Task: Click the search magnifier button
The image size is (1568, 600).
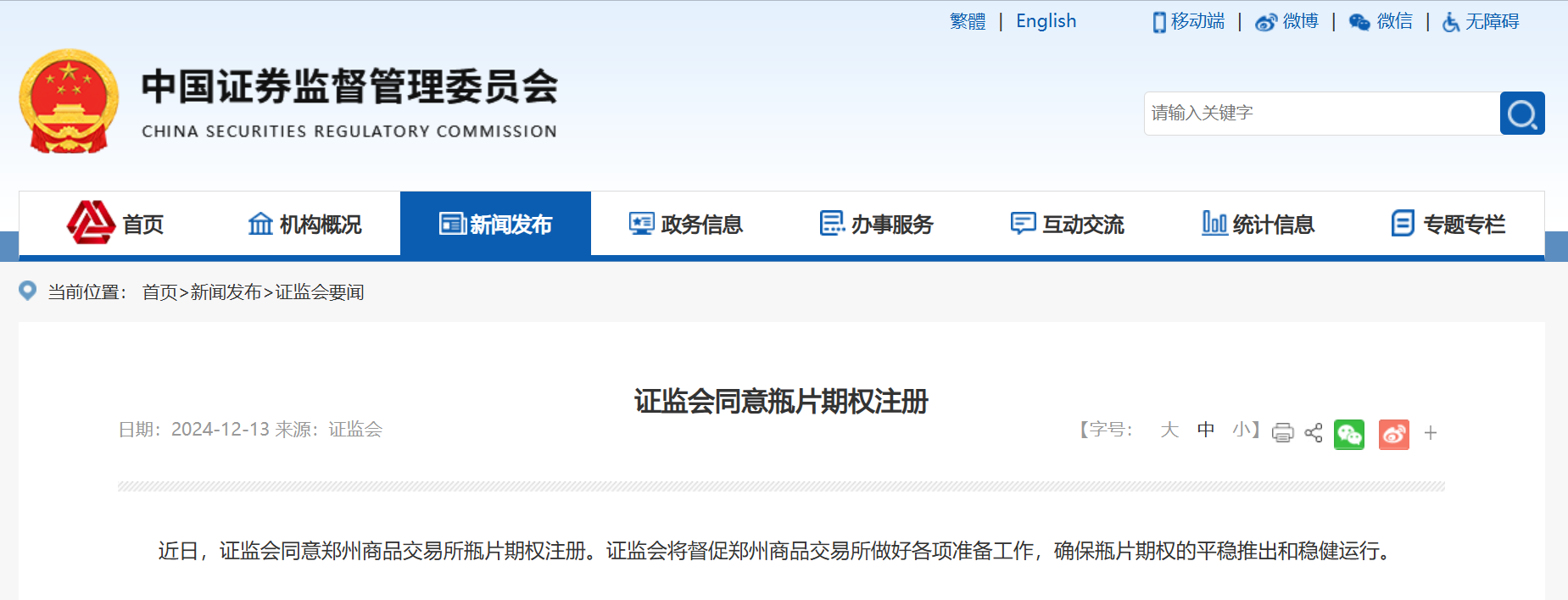Action: click(x=1521, y=114)
